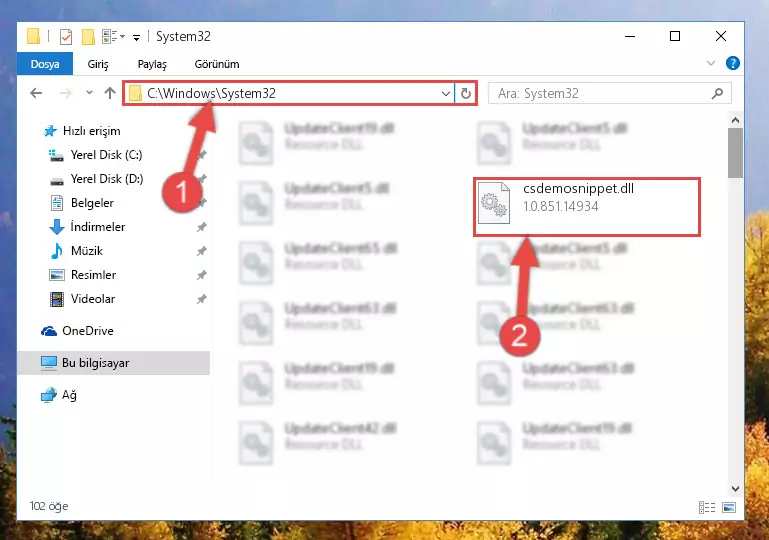Select OneDrive in the navigation pane
Viewport: 769px width, 540px height.
click(x=87, y=331)
